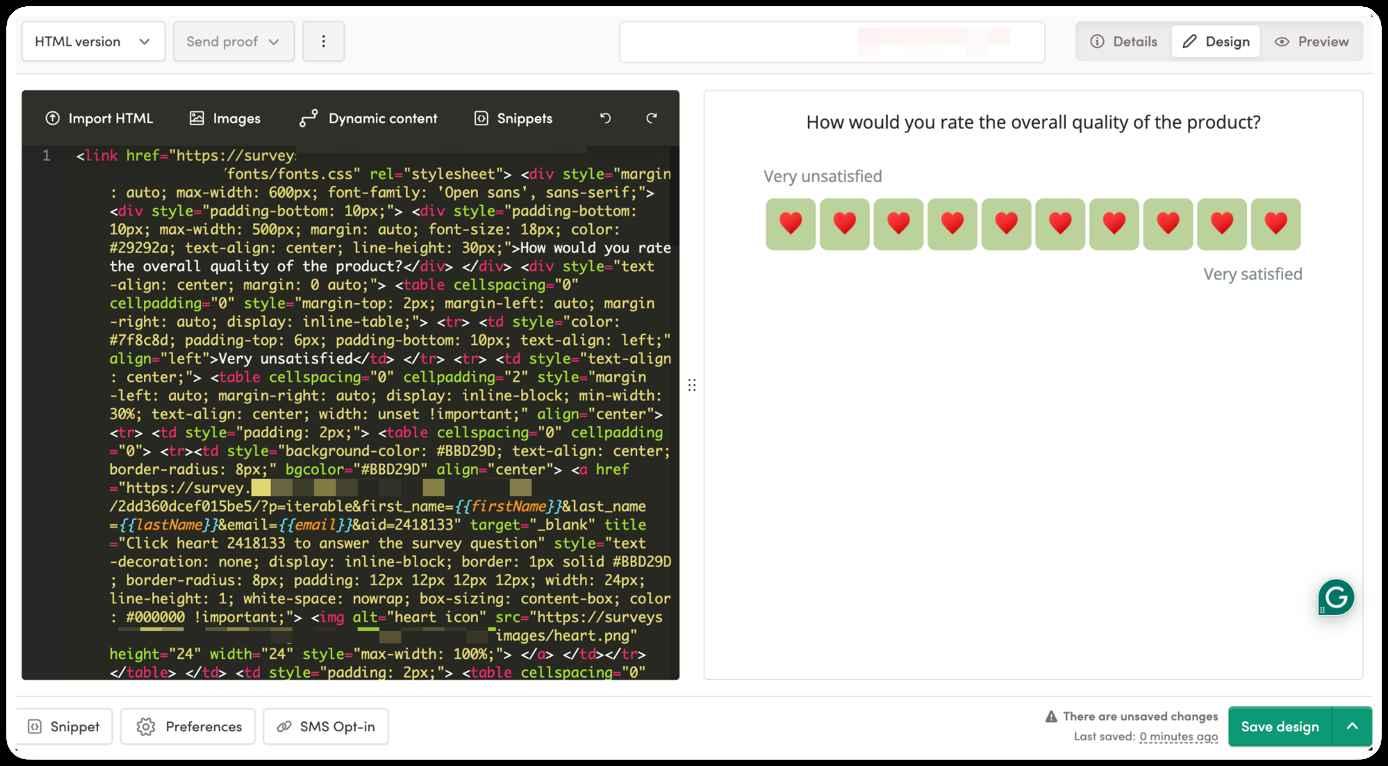Switch to the Preview tab
1388x766 pixels.
[1311, 41]
